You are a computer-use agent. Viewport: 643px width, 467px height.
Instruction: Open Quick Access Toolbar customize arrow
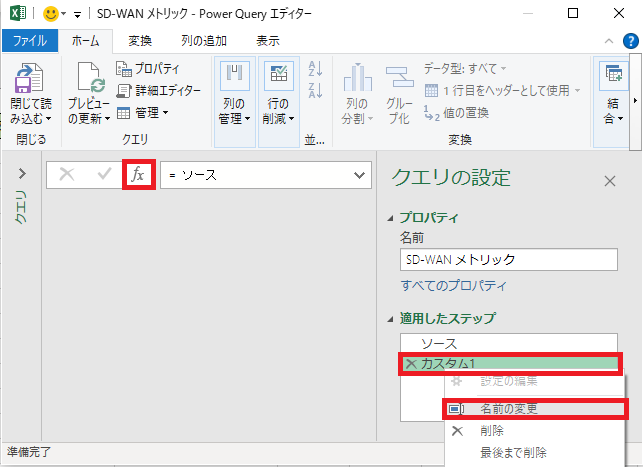[77, 15]
